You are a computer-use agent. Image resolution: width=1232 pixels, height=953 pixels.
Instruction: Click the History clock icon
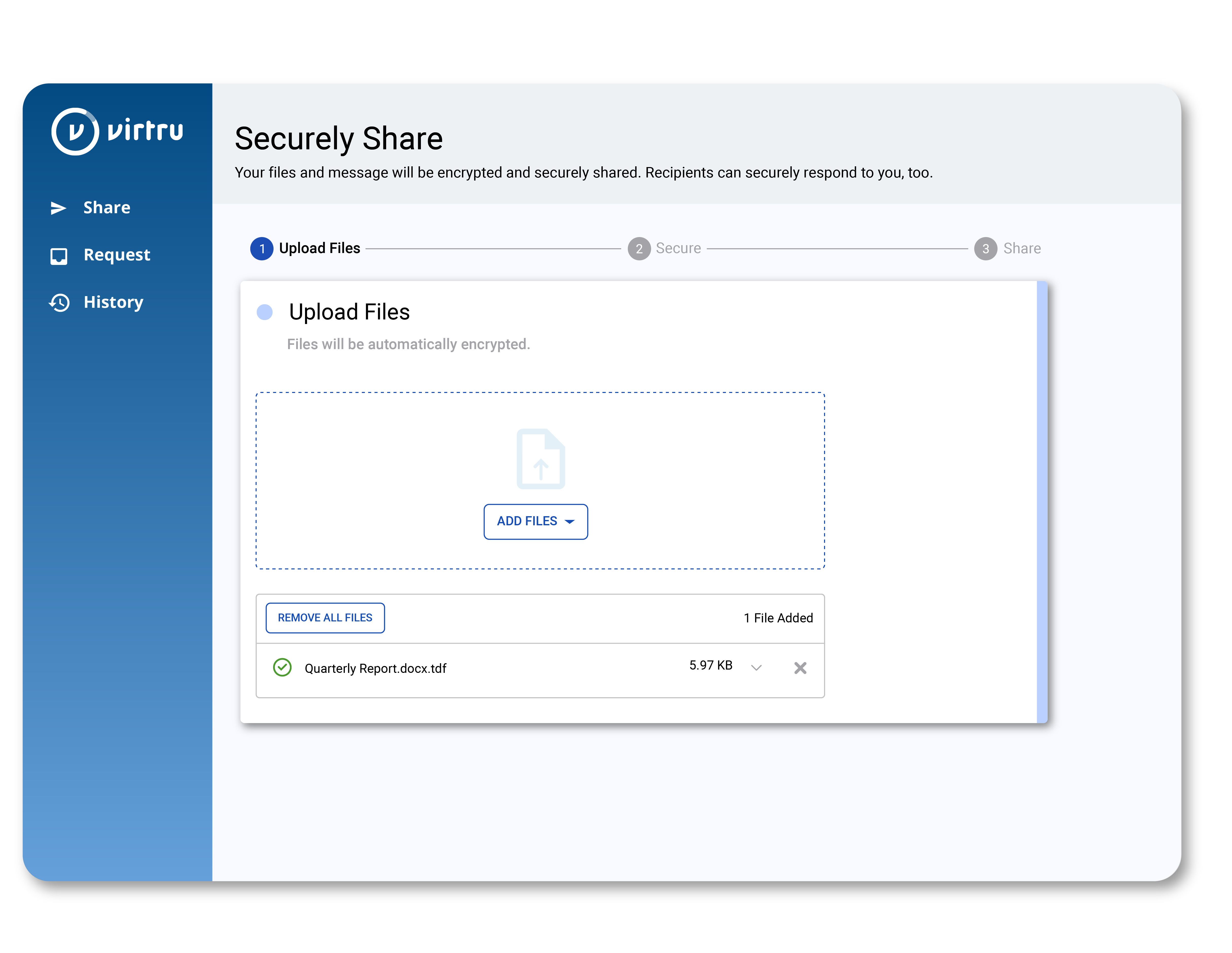59,303
